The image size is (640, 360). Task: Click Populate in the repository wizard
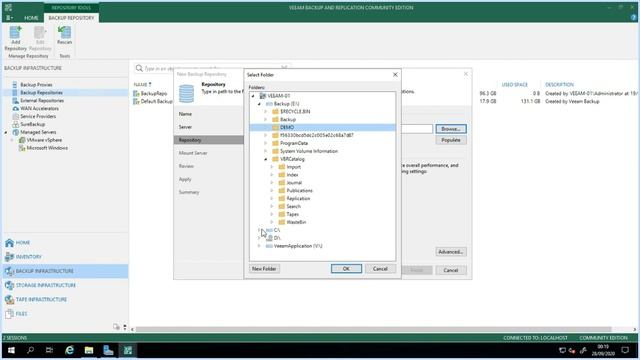coord(451,140)
